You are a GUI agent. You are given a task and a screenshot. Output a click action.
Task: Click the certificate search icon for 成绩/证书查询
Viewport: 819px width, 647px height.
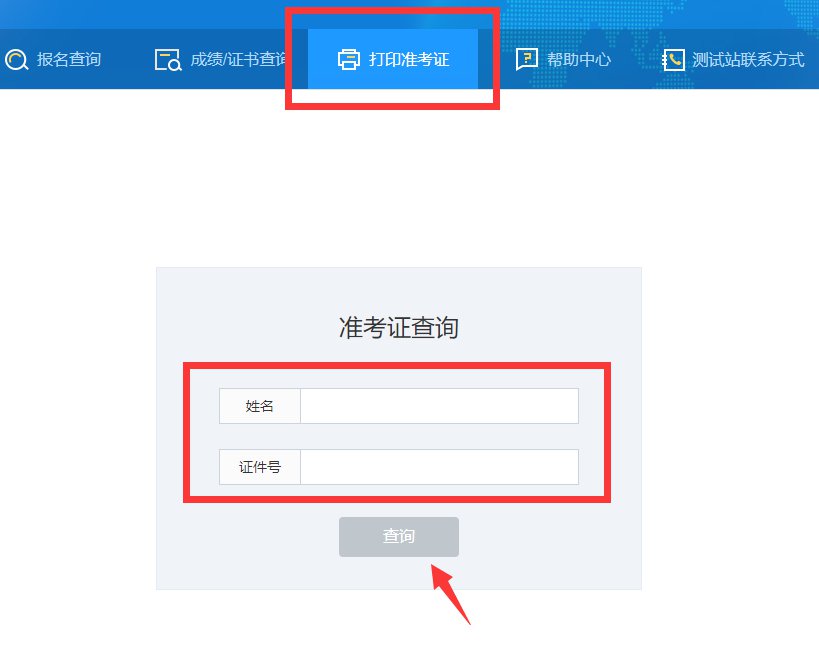click(x=168, y=60)
